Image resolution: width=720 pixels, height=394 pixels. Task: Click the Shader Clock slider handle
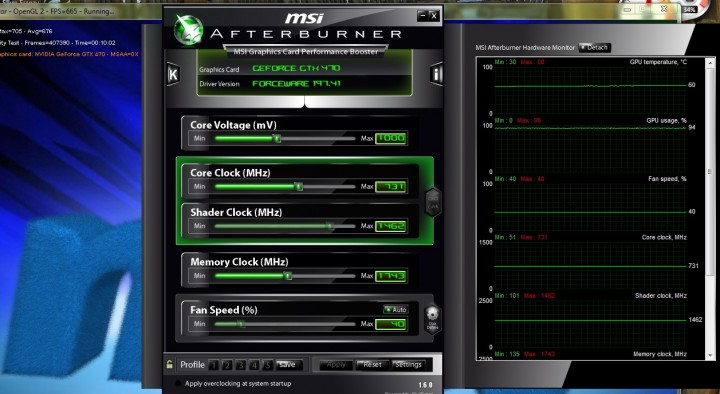[x=330, y=226]
